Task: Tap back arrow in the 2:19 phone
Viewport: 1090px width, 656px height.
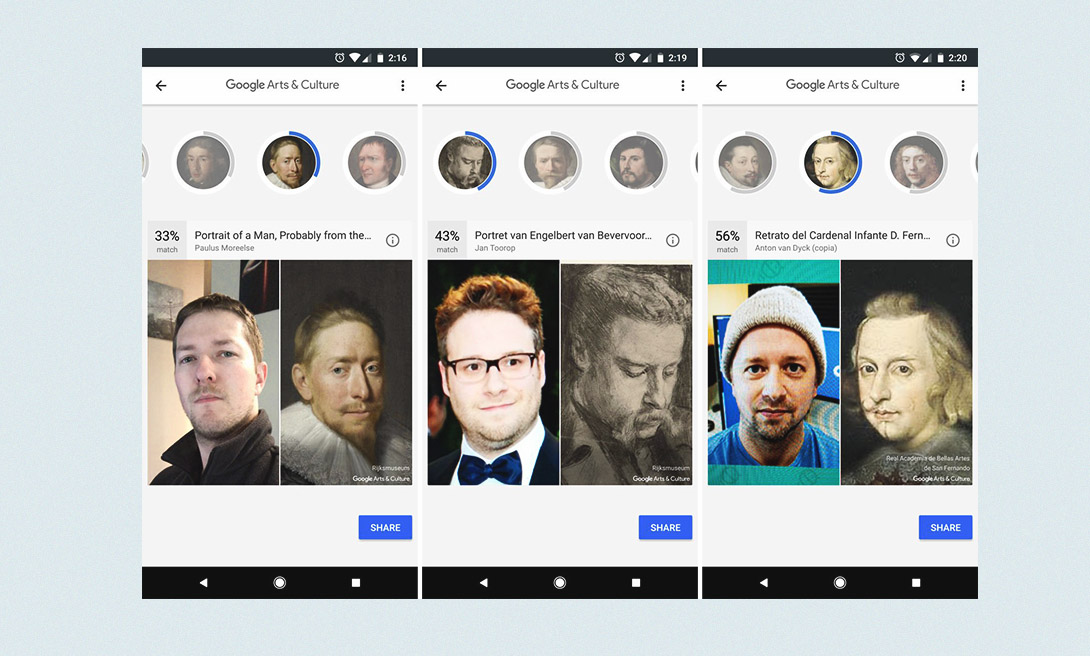Action: pos(441,85)
